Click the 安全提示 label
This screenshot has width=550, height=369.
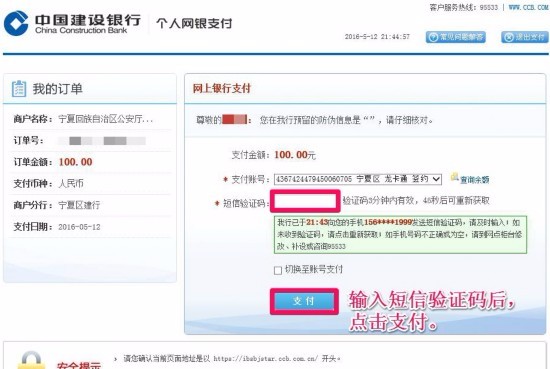[x=79, y=365]
